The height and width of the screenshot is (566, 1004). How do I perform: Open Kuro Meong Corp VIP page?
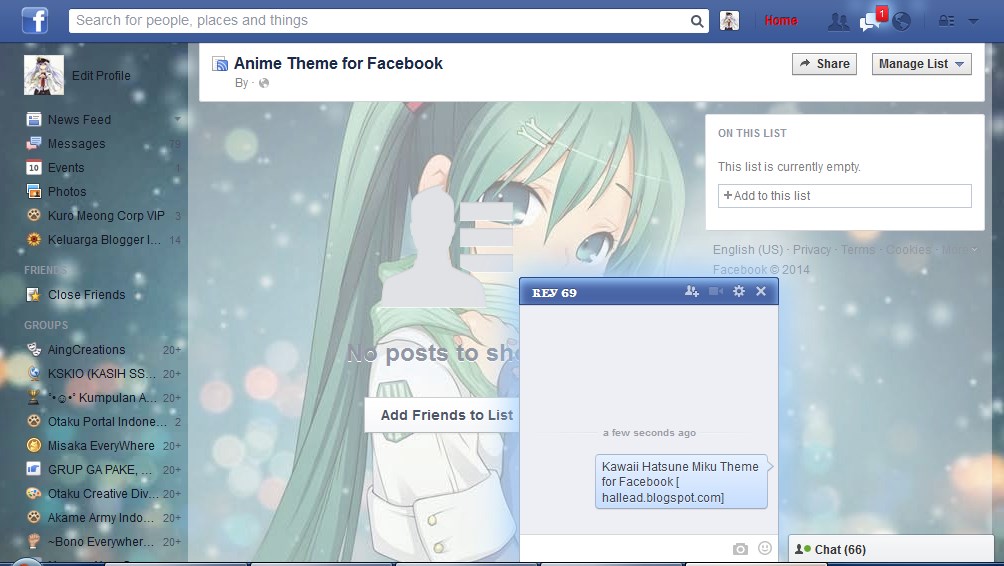[106, 216]
